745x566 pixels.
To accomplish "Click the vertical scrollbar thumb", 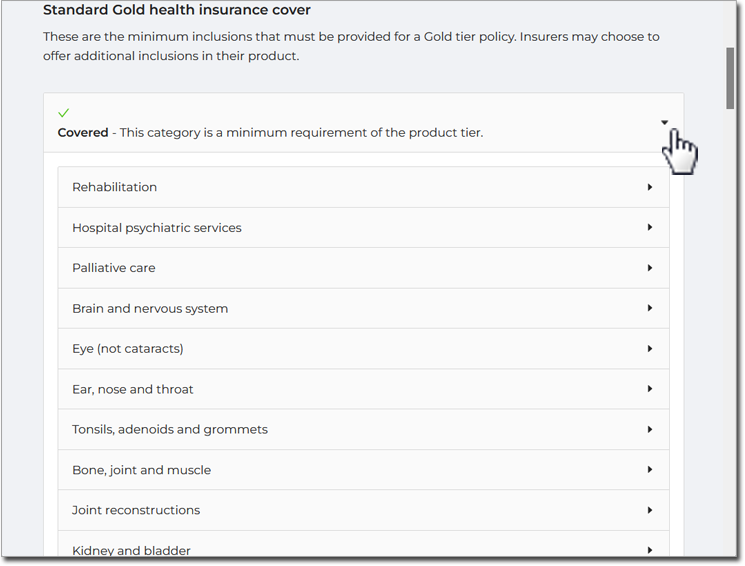I will 730,78.
